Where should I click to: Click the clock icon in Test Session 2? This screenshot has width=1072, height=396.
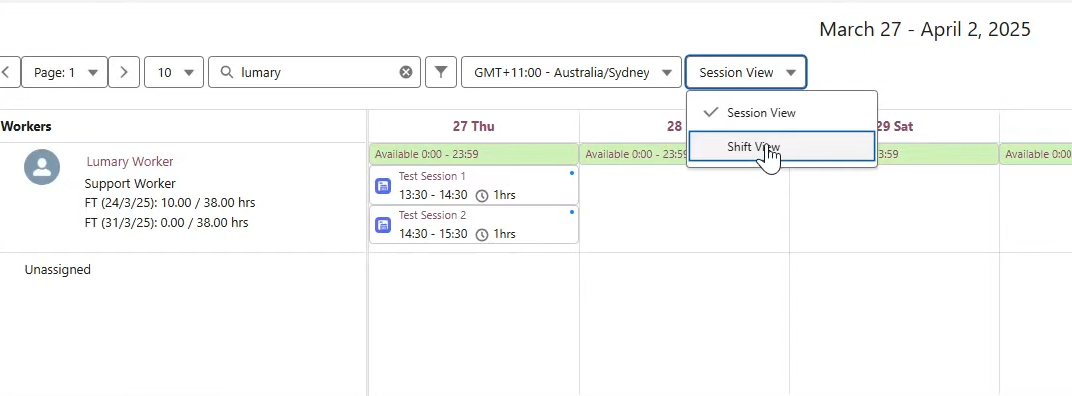click(x=482, y=235)
